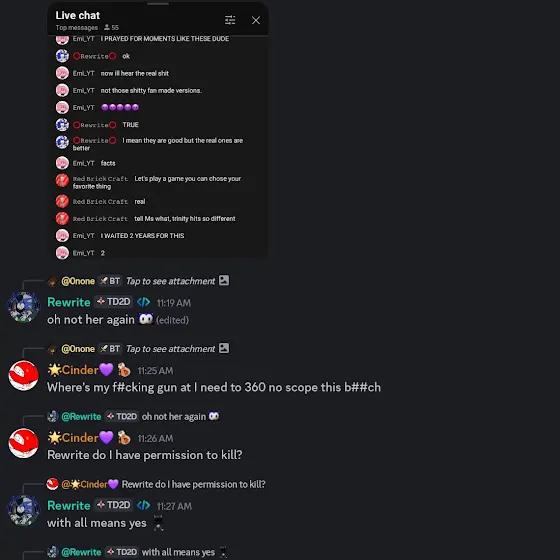Image resolution: width=560 pixels, height=560 pixels.
Task: Click Rewrite username at the 11:19 AM message
Action: tap(69, 302)
